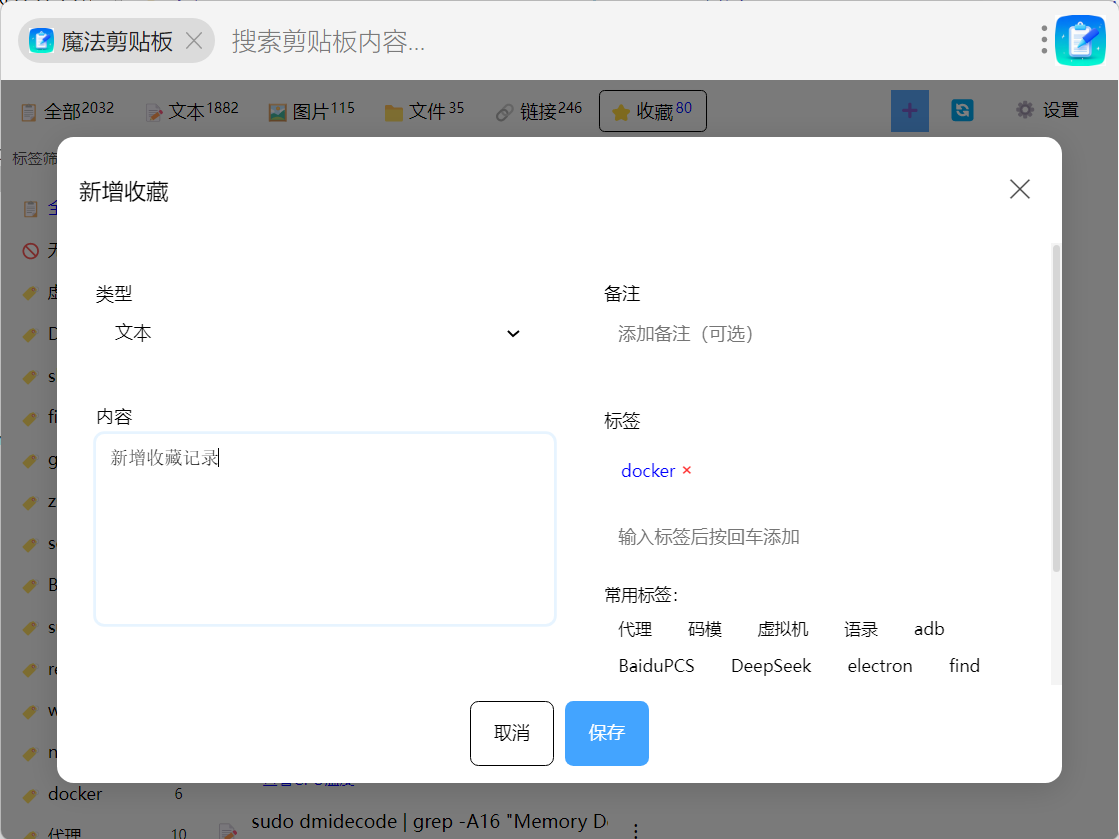1119x839 pixels.
Task: Click the blue plus add button
Action: point(909,111)
